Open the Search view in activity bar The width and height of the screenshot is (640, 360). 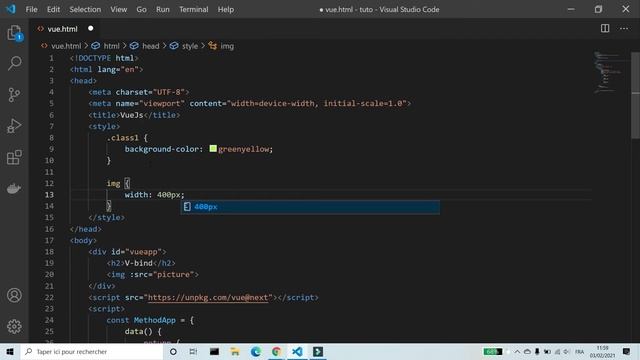point(14,63)
